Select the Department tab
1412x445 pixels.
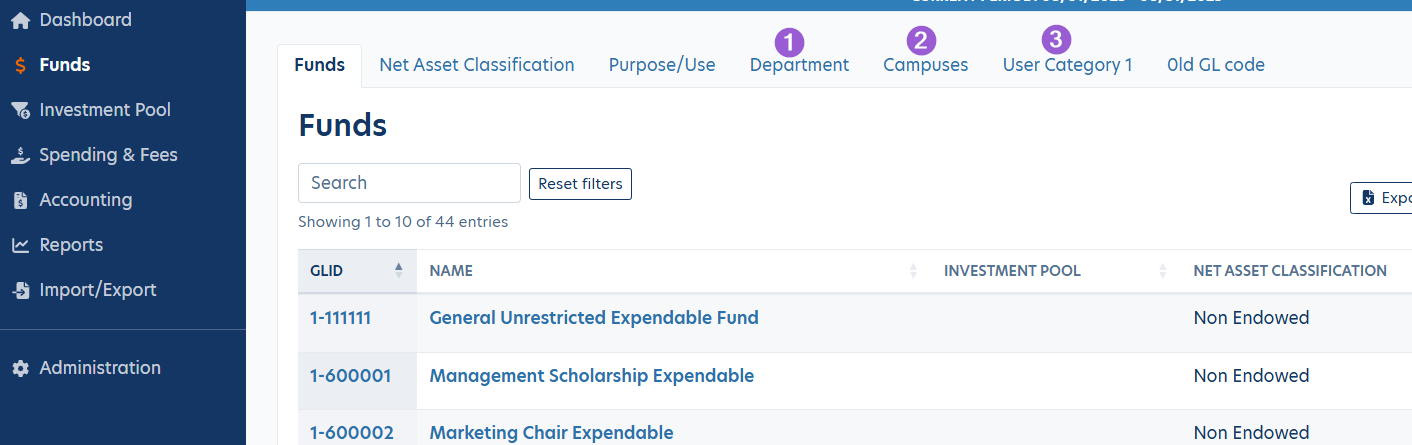click(799, 65)
